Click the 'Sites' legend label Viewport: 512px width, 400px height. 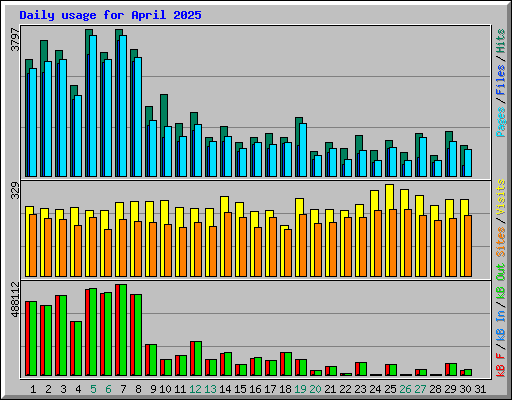[x=501, y=242]
